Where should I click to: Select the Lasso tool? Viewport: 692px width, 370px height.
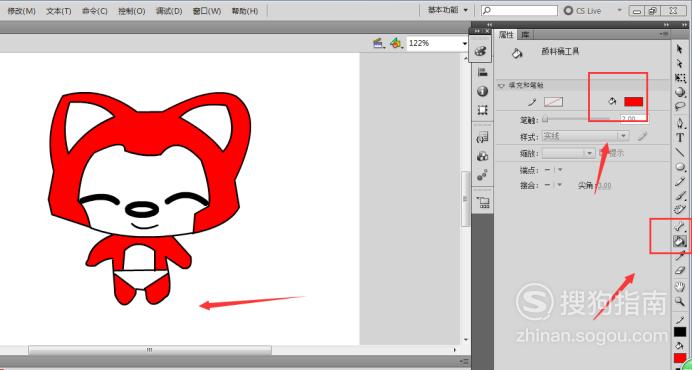680,107
